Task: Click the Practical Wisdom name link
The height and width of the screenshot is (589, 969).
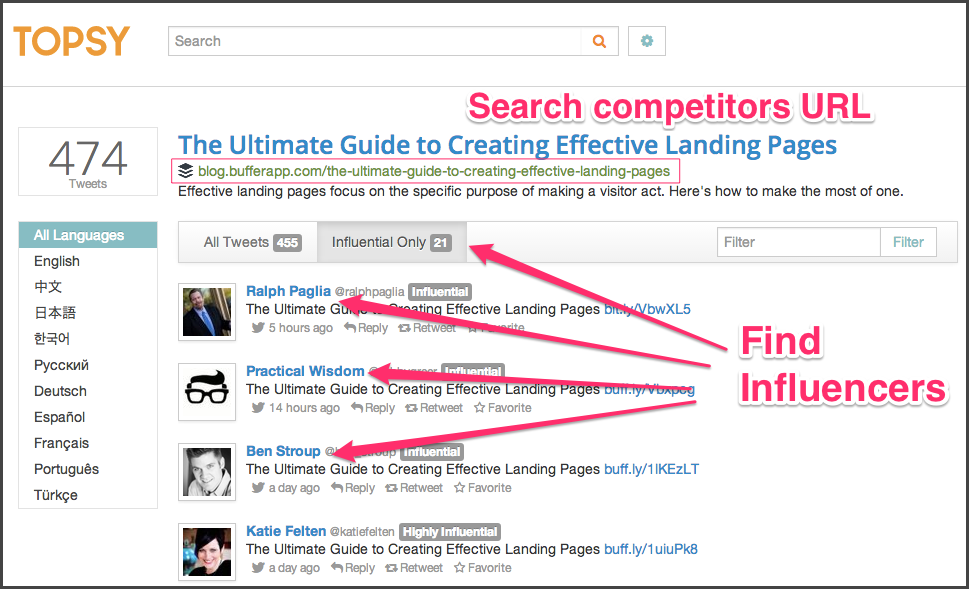Action: coord(305,371)
